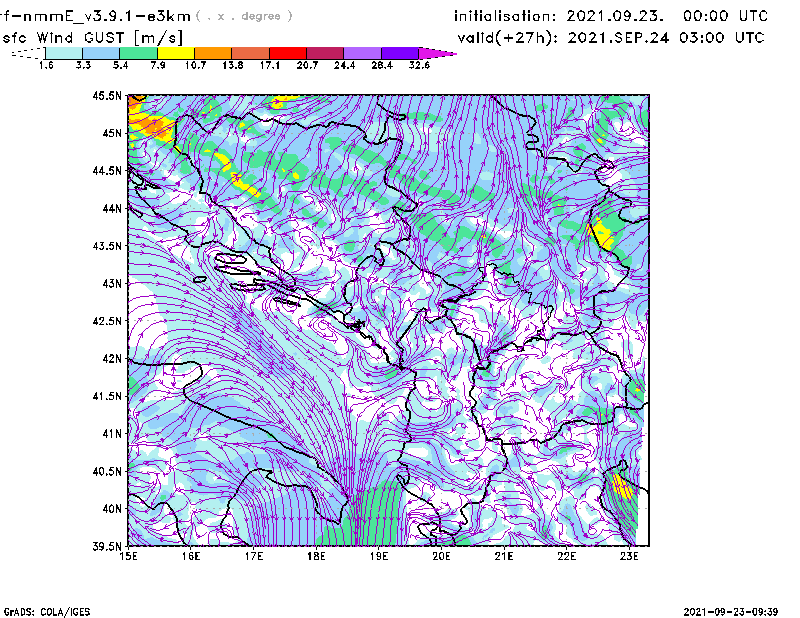
Task: Click the 20.7 legend value
Action: tap(307, 65)
